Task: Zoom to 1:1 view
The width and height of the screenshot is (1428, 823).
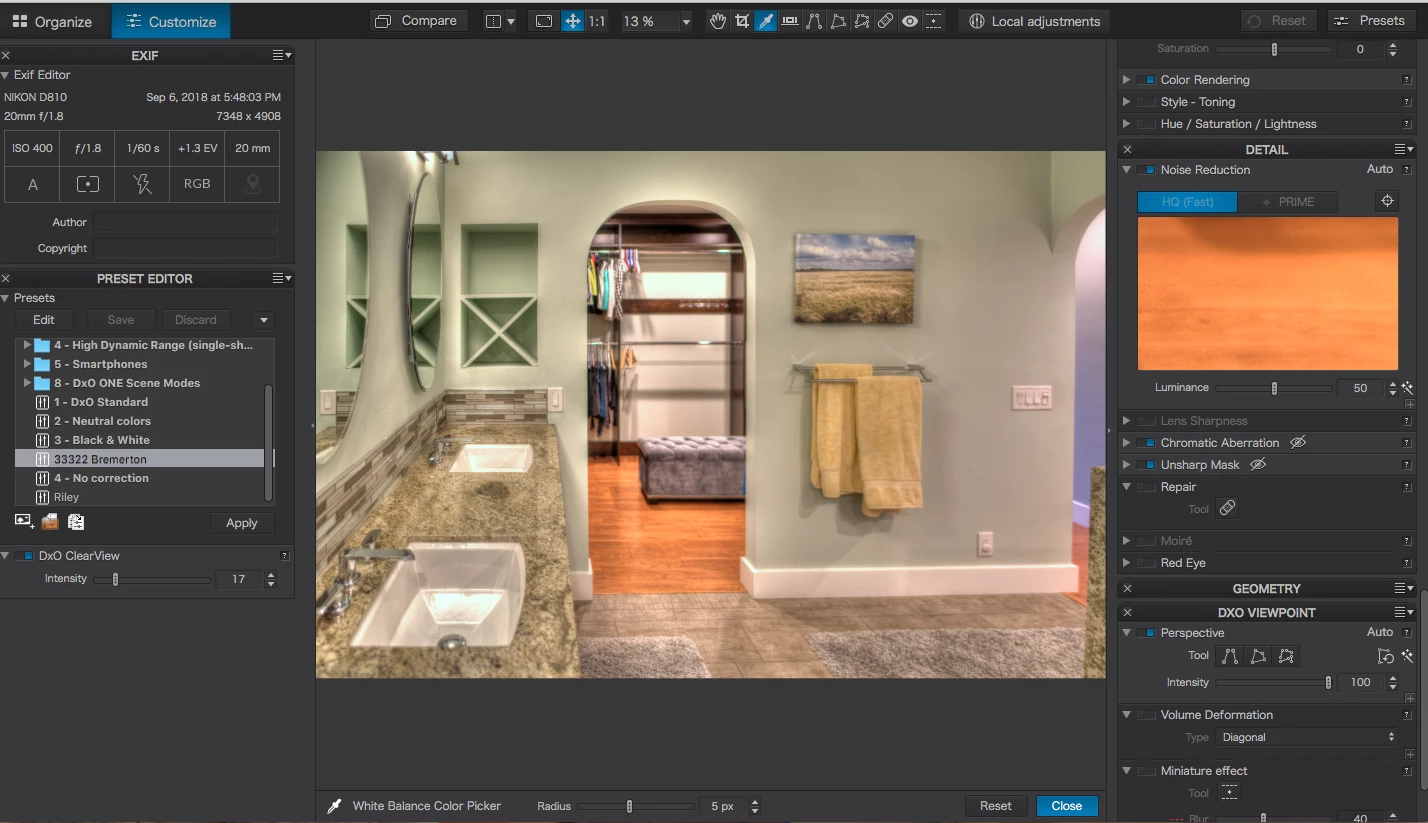Action: [x=597, y=21]
